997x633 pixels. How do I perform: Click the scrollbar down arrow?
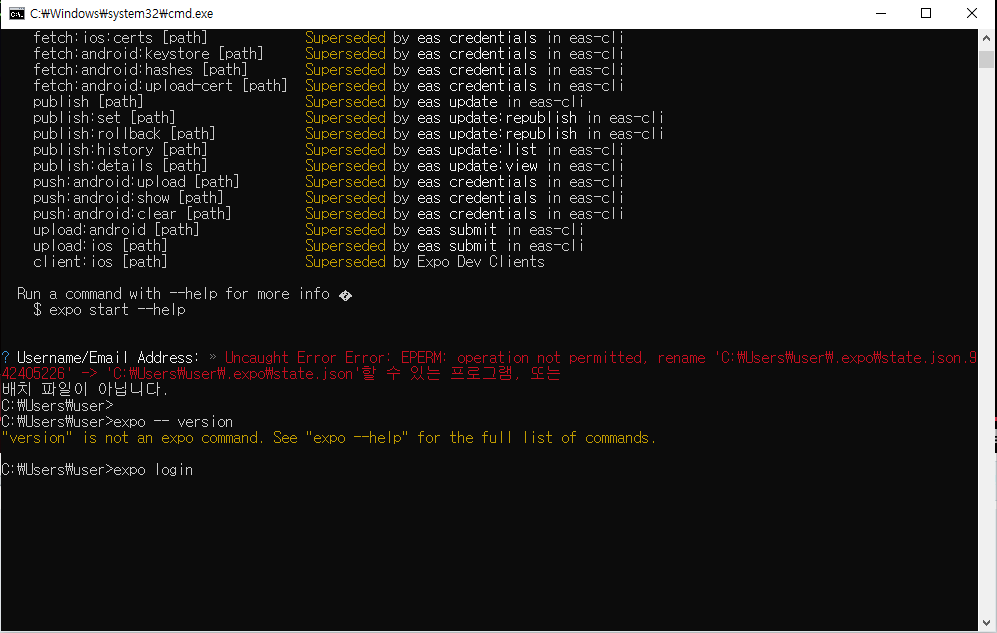986,623
